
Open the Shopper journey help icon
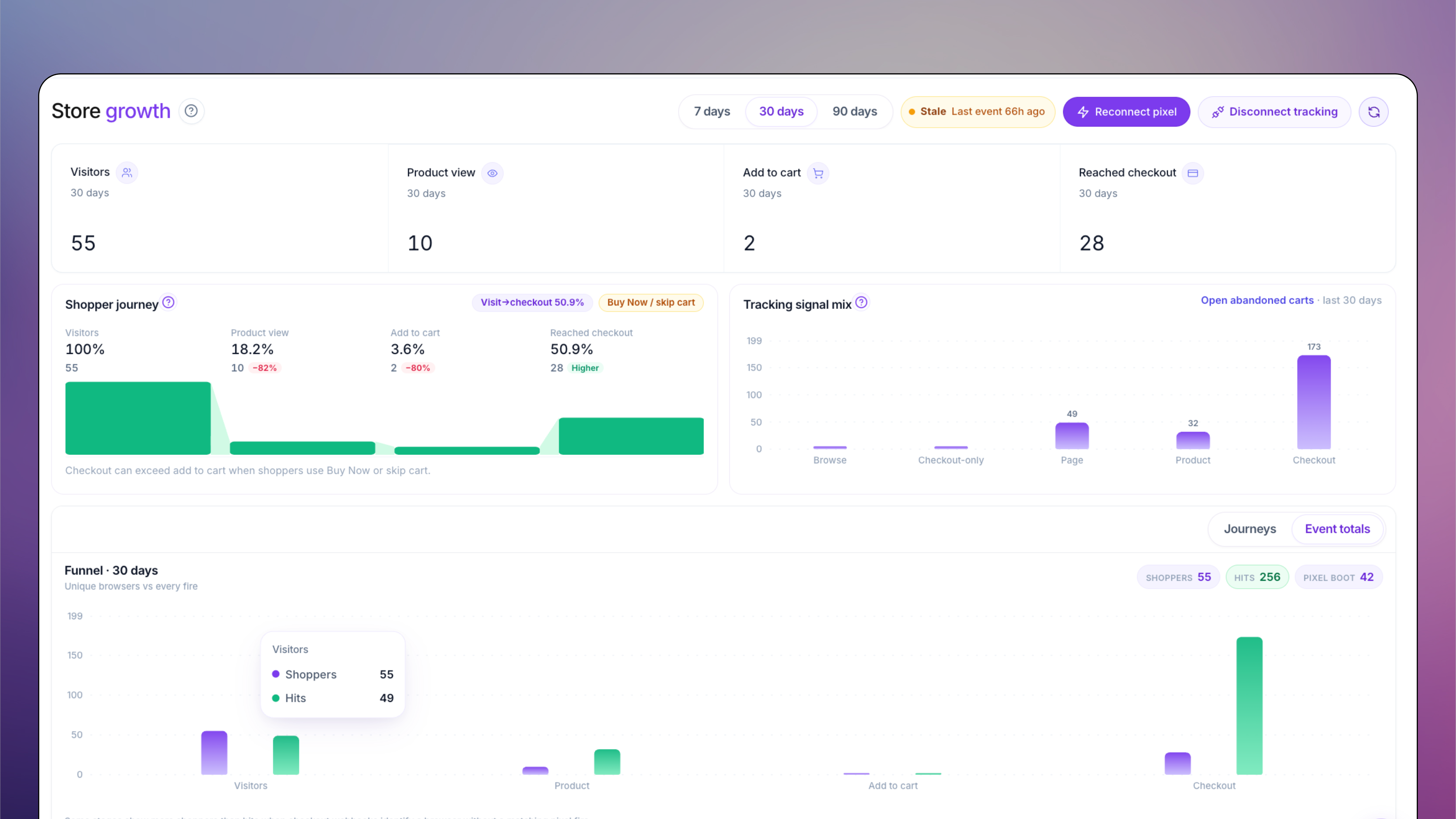tap(168, 302)
